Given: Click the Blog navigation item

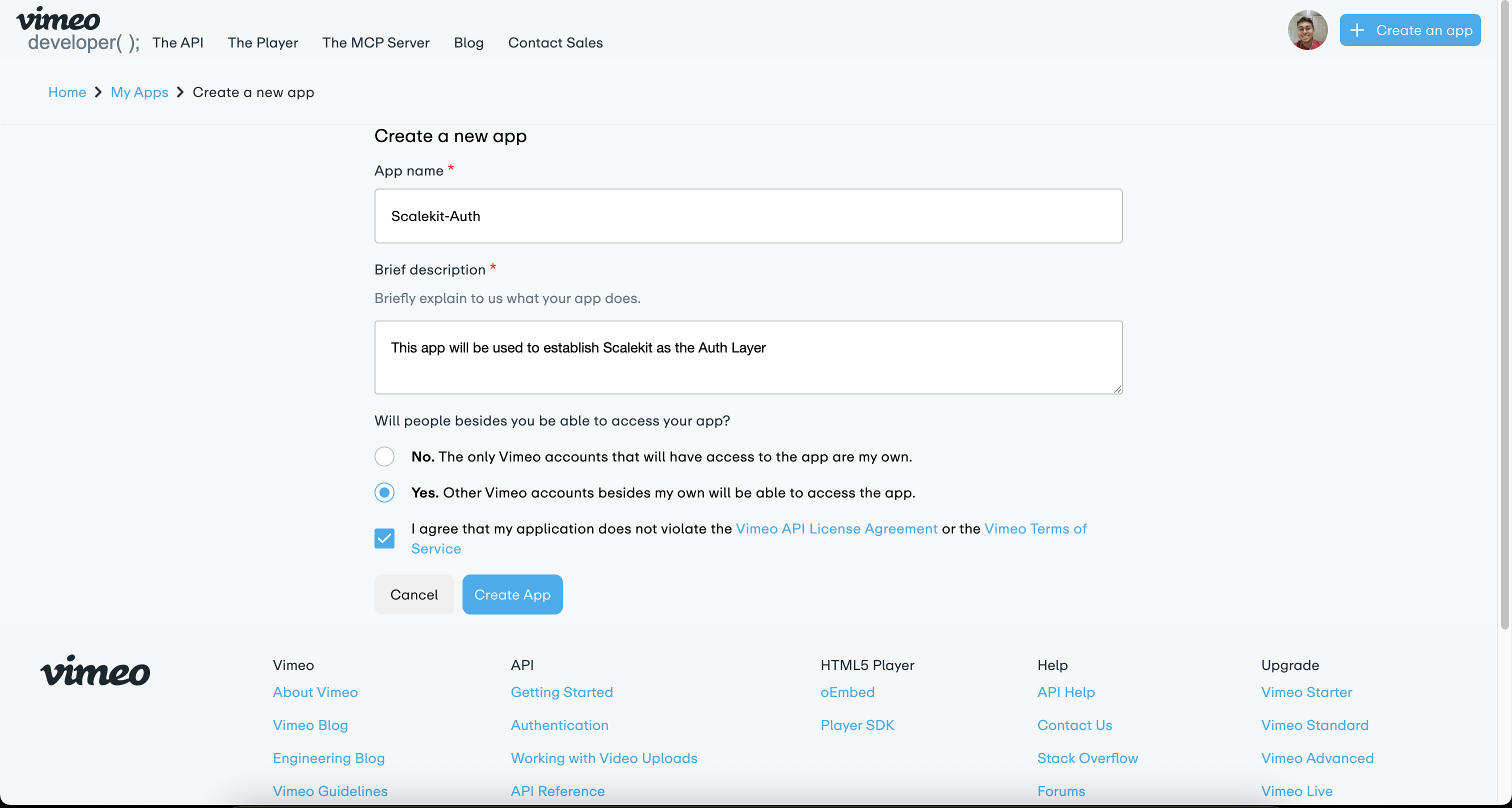Looking at the screenshot, I should [x=468, y=42].
